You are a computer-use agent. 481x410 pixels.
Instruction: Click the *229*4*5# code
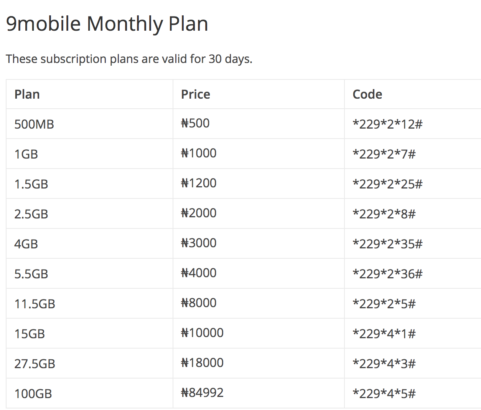384,394
